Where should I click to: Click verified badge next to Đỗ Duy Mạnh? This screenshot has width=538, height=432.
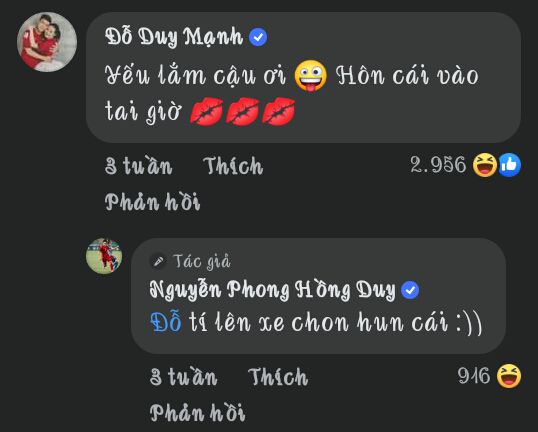258,37
